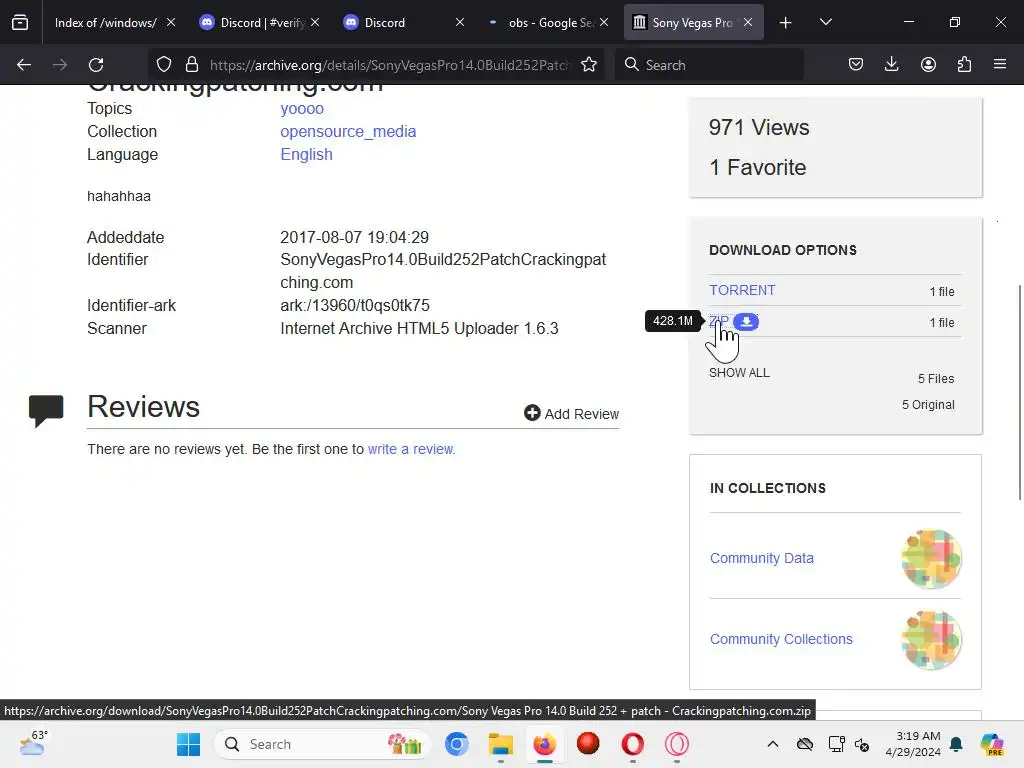1024x768 pixels.
Task: Click Community Data thumbnail image
Action: 931,559
